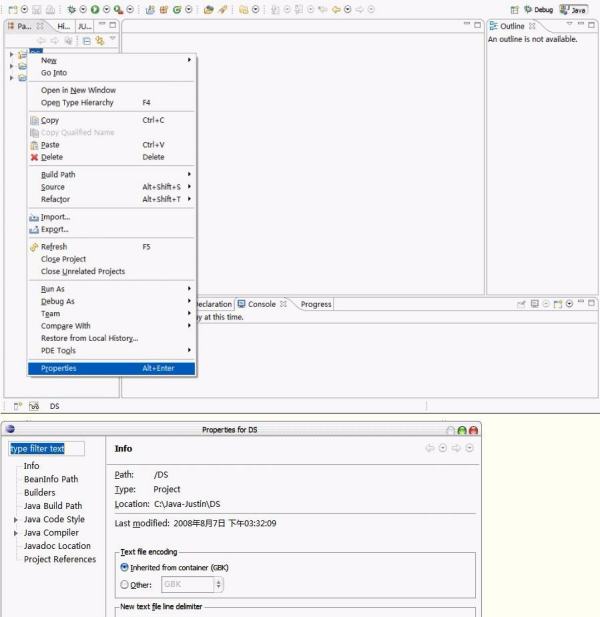This screenshot has height=617, width=600.
Task: Click the Open Type toolbar icon
Action: click(209, 9)
